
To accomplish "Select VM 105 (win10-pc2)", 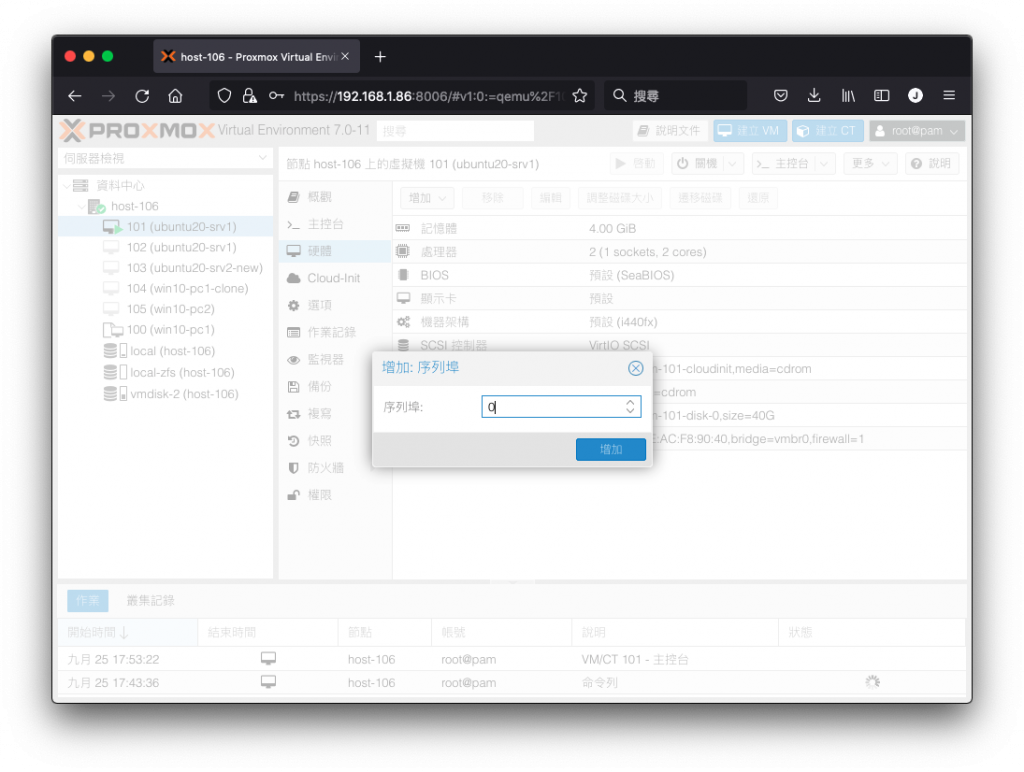I will (x=170, y=309).
